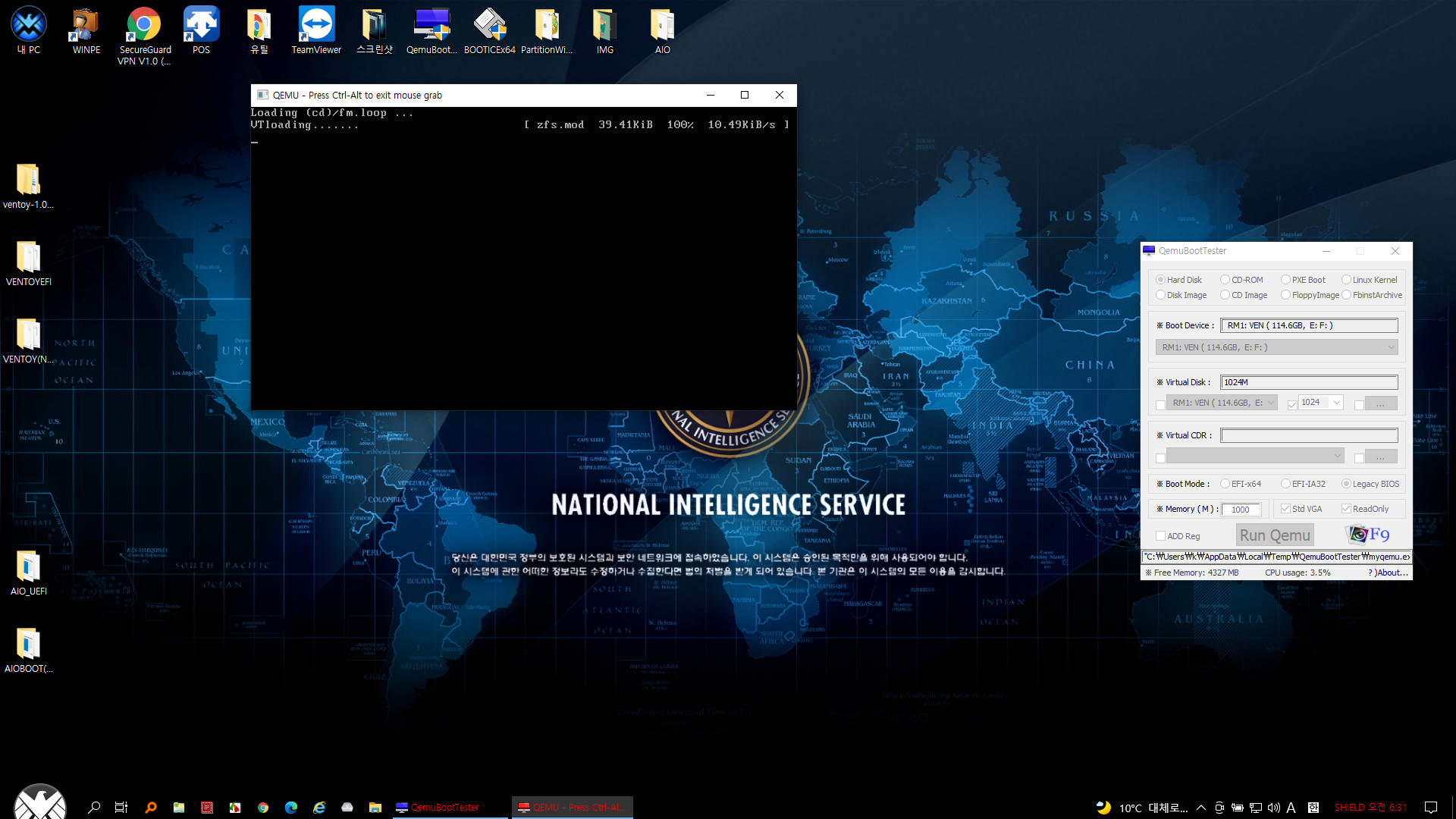
Task: Open the 내 PC desktop icon
Action: [29, 30]
